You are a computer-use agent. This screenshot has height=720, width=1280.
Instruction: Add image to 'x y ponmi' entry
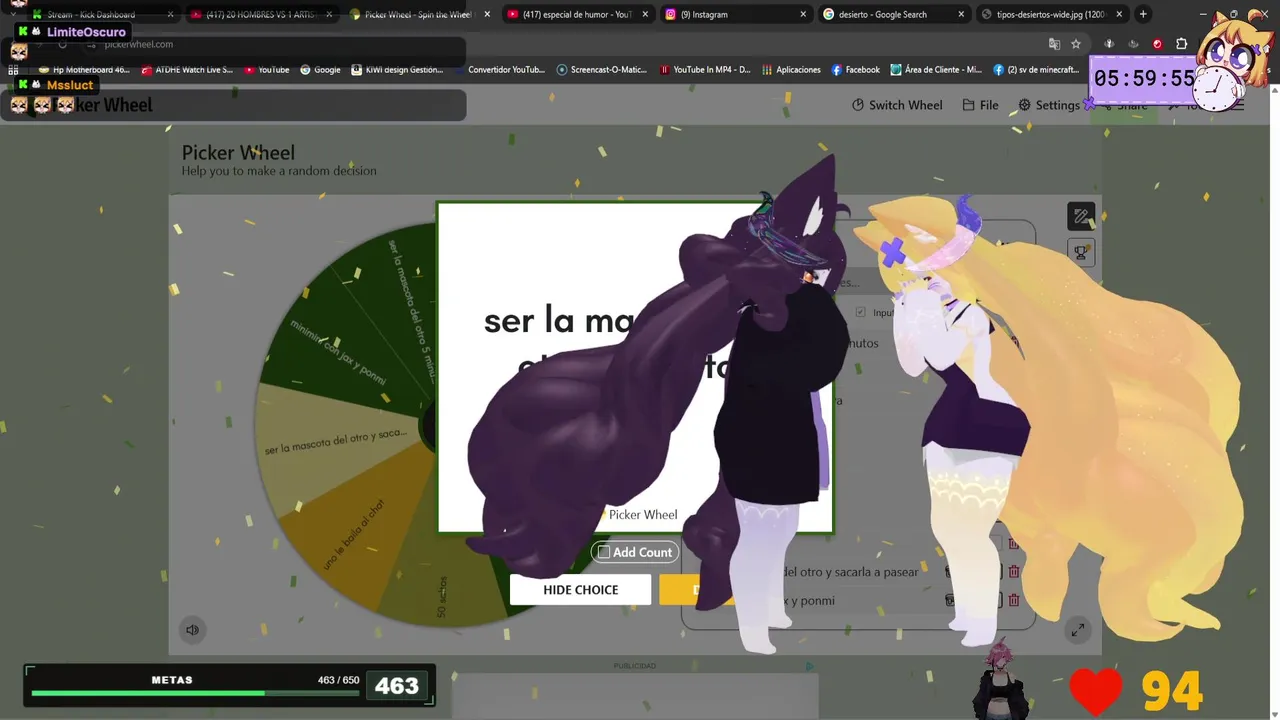click(x=950, y=600)
